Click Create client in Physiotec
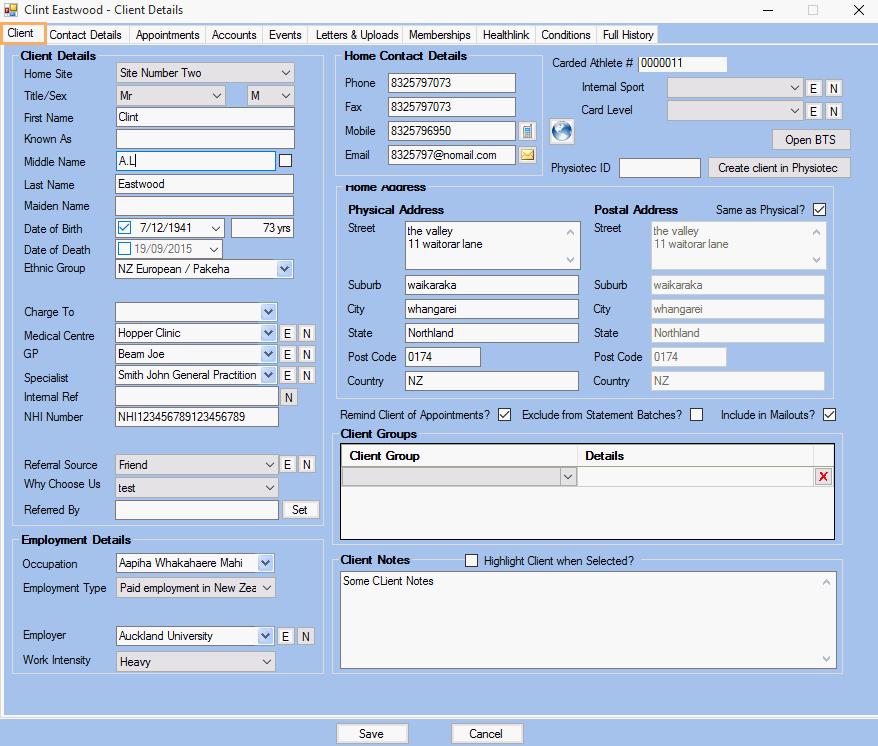878x746 pixels. [x=777, y=167]
